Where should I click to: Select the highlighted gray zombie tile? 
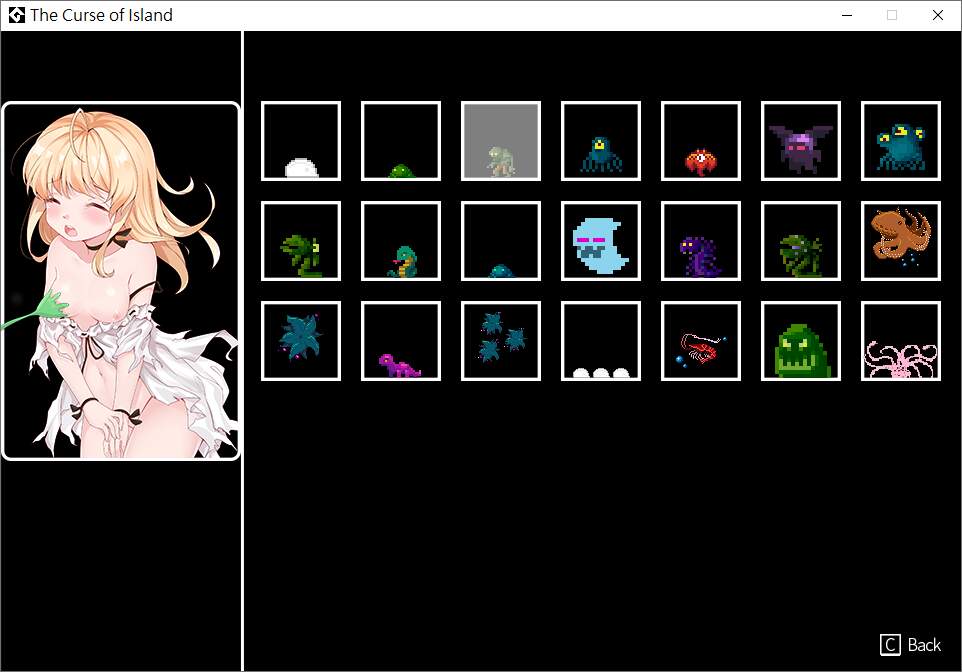point(501,141)
